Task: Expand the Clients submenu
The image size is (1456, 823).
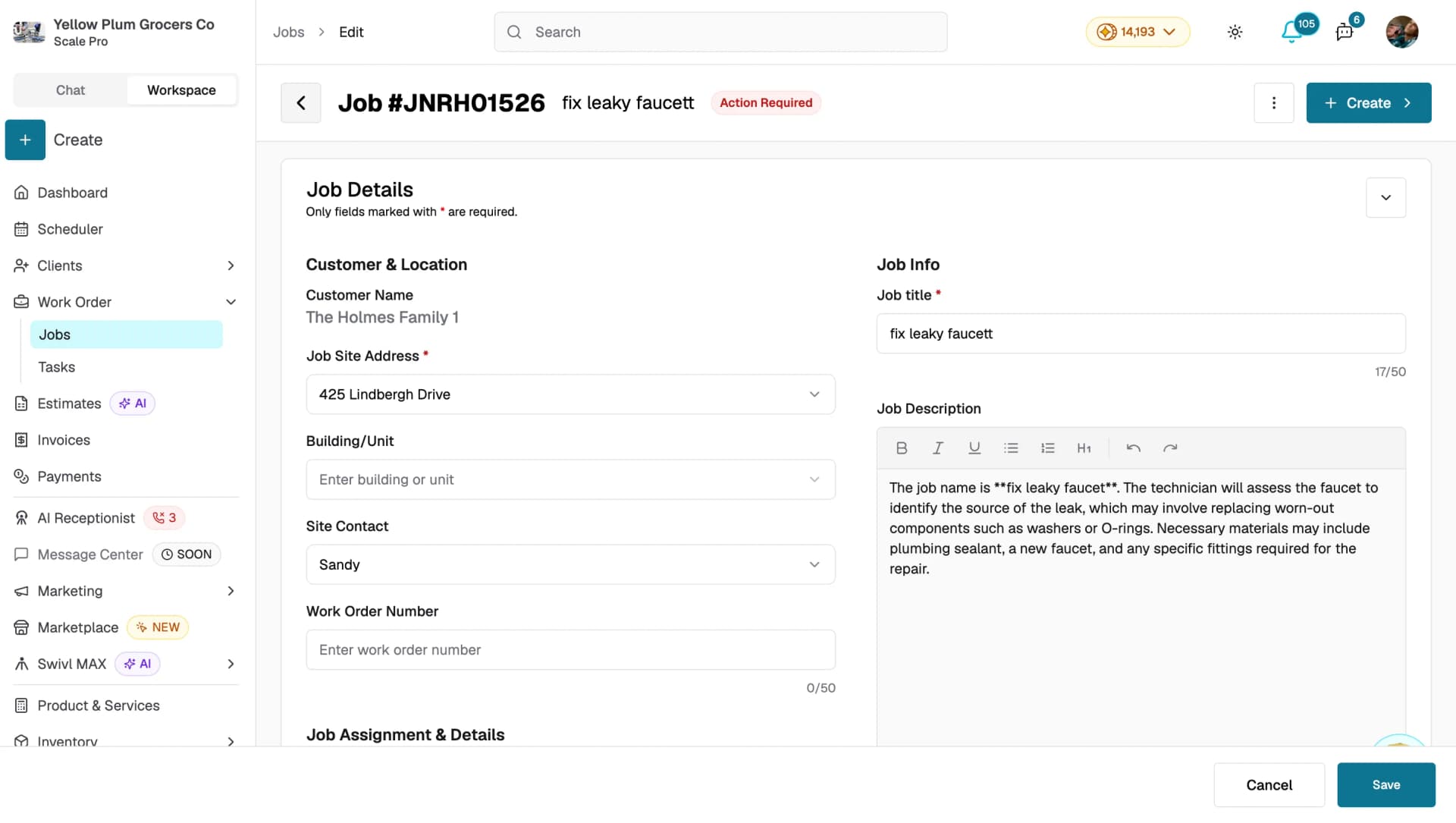Action: [231, 265]
